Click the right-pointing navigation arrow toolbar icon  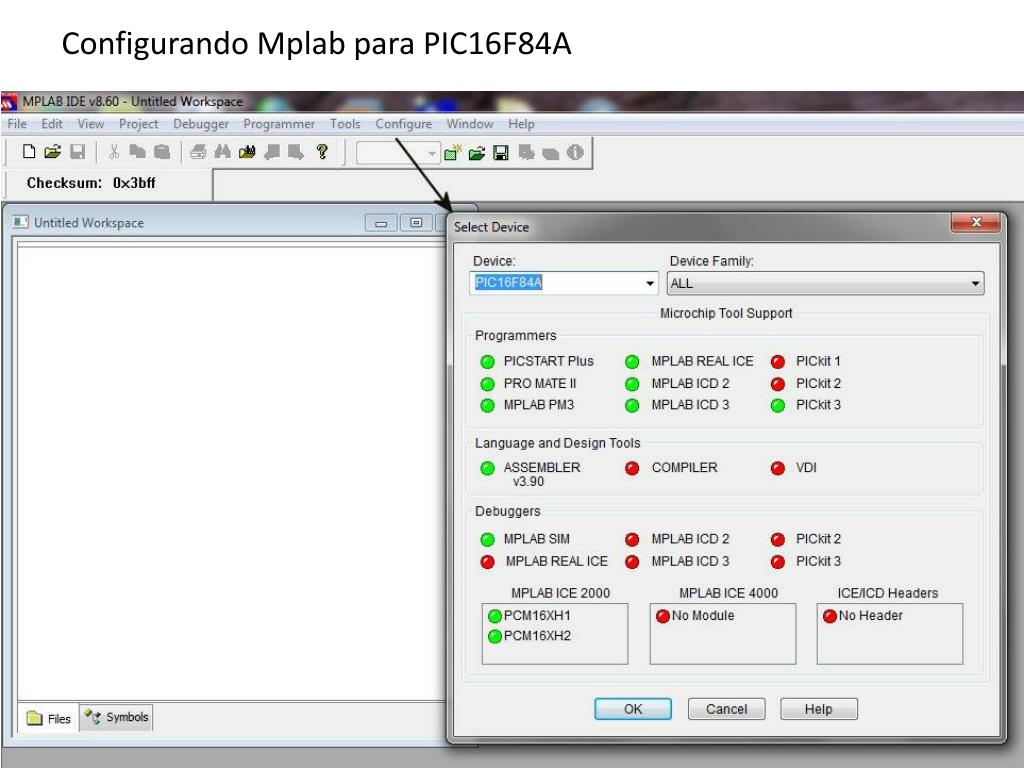point(296,152)
